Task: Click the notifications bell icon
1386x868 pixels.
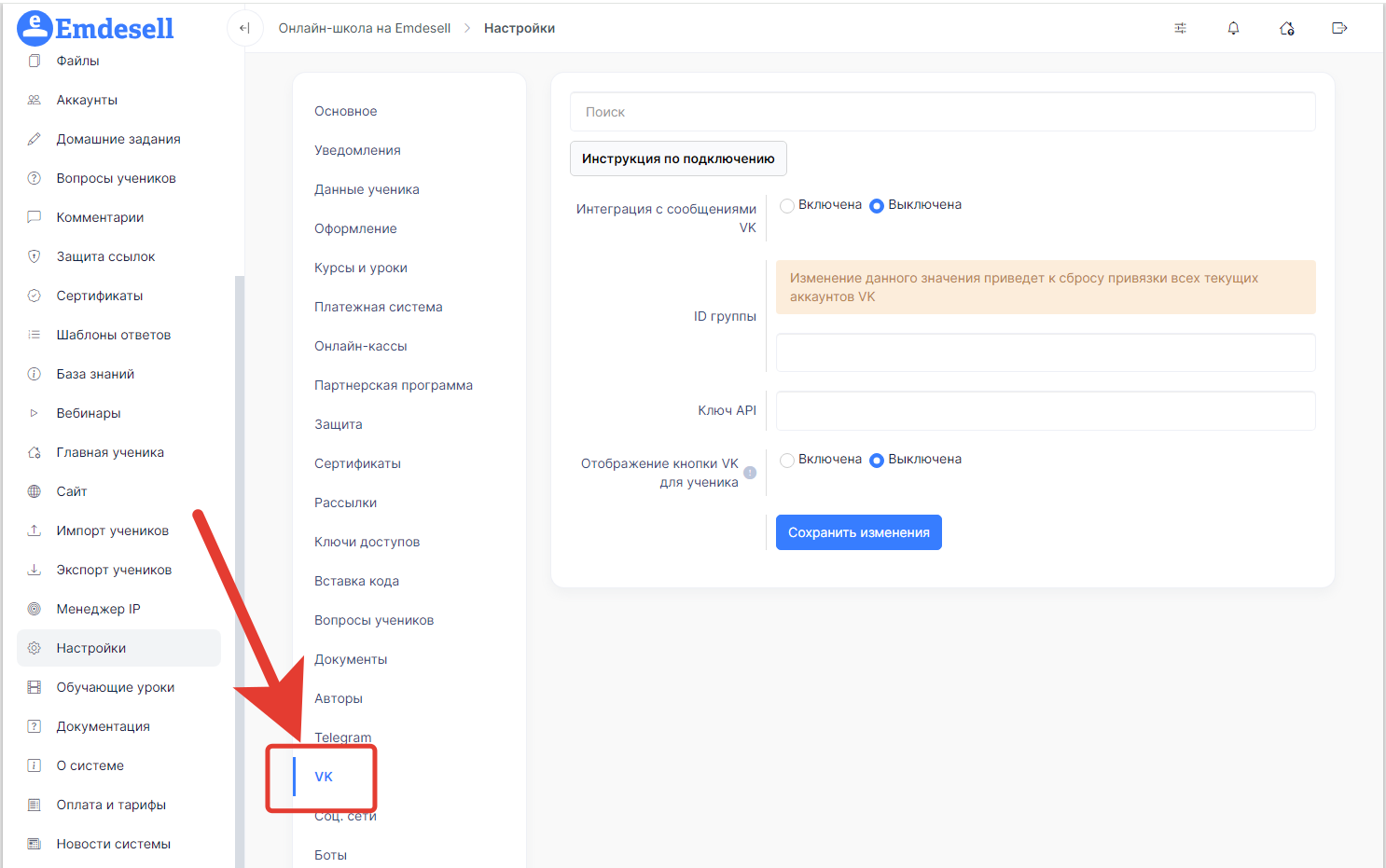Action: (1233, 28)
